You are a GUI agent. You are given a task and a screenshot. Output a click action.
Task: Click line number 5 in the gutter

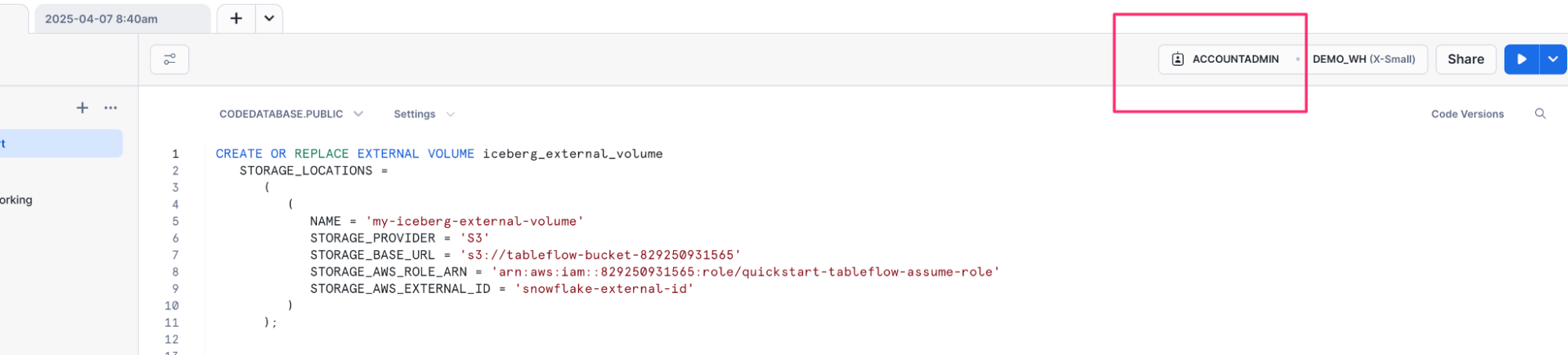tap(176, 222)
